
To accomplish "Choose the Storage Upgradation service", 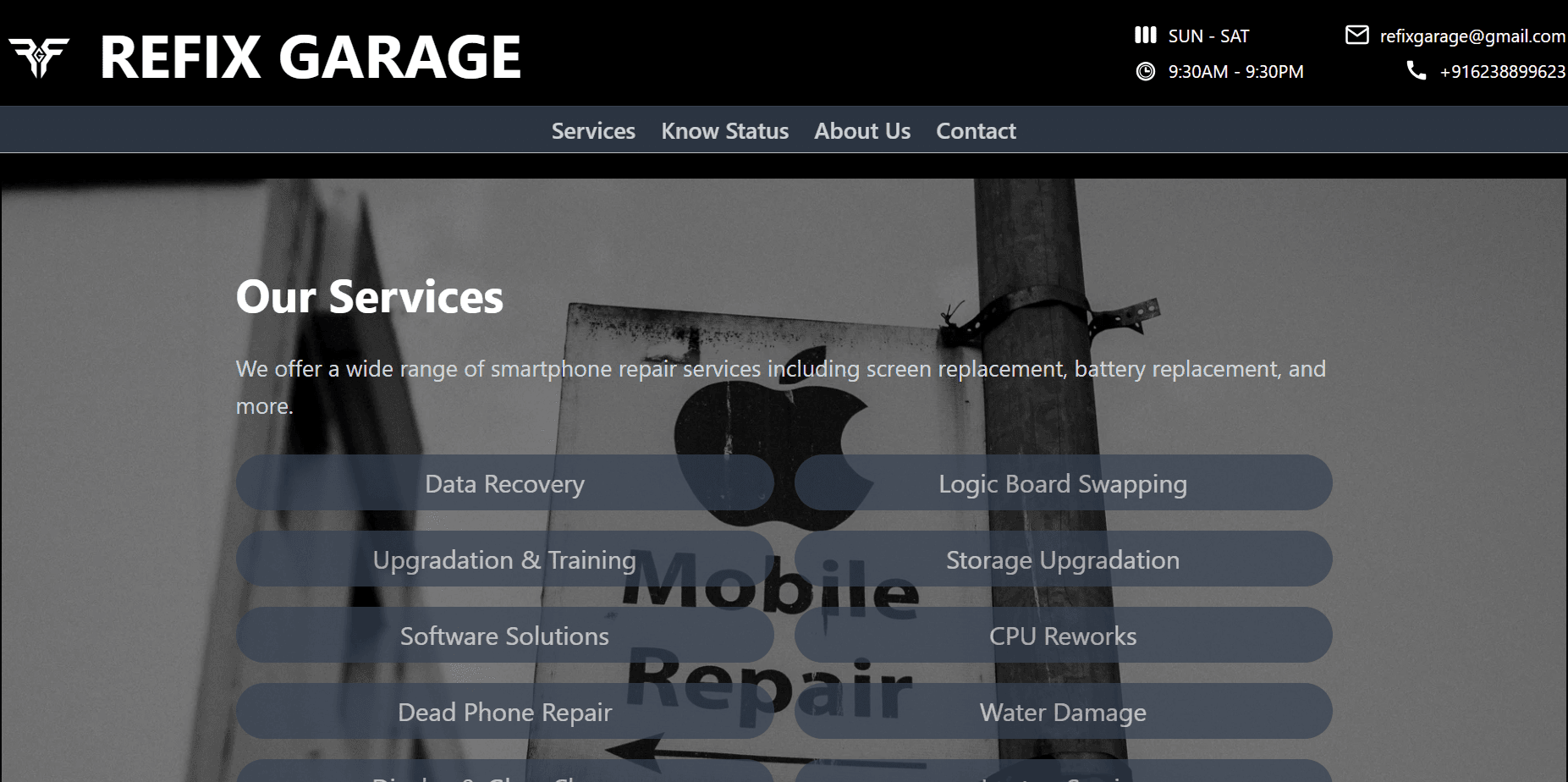I will [x=1063, y=559].
